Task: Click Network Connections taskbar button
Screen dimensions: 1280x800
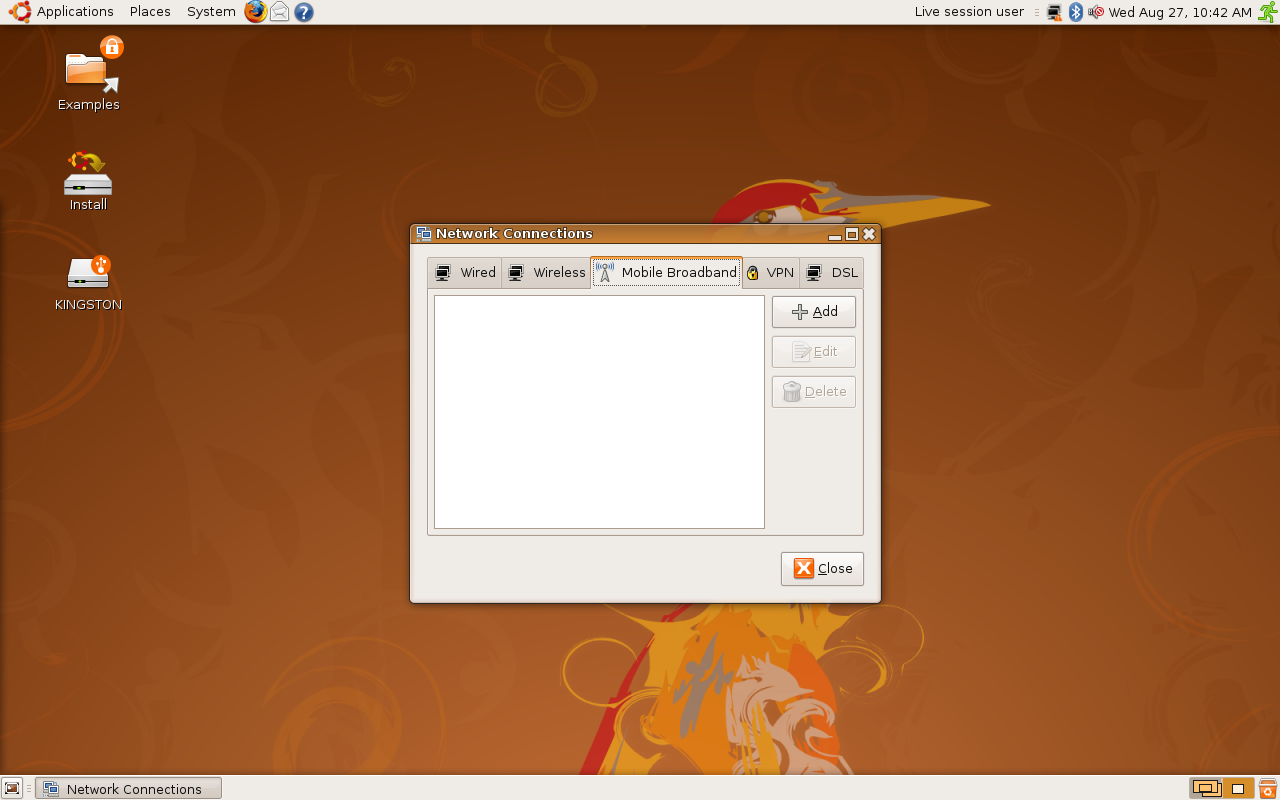Action: (128, 788)
